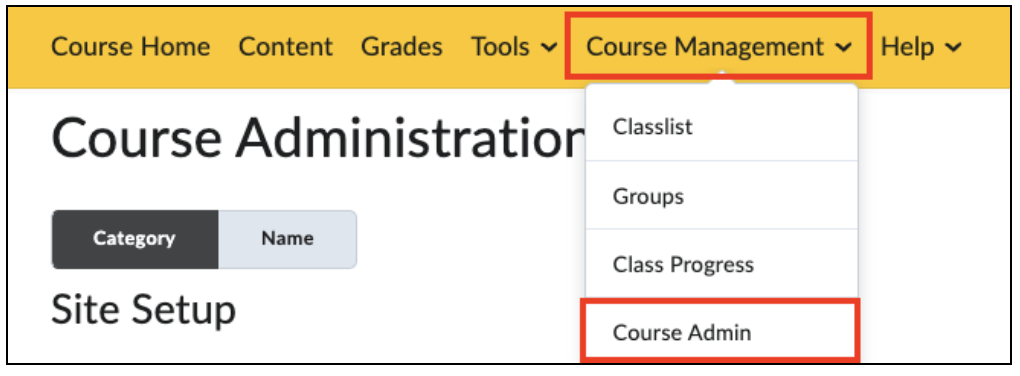Open Course Admin from the dropdown
This screenshot has width=1020, height=376.
(721, 332)
